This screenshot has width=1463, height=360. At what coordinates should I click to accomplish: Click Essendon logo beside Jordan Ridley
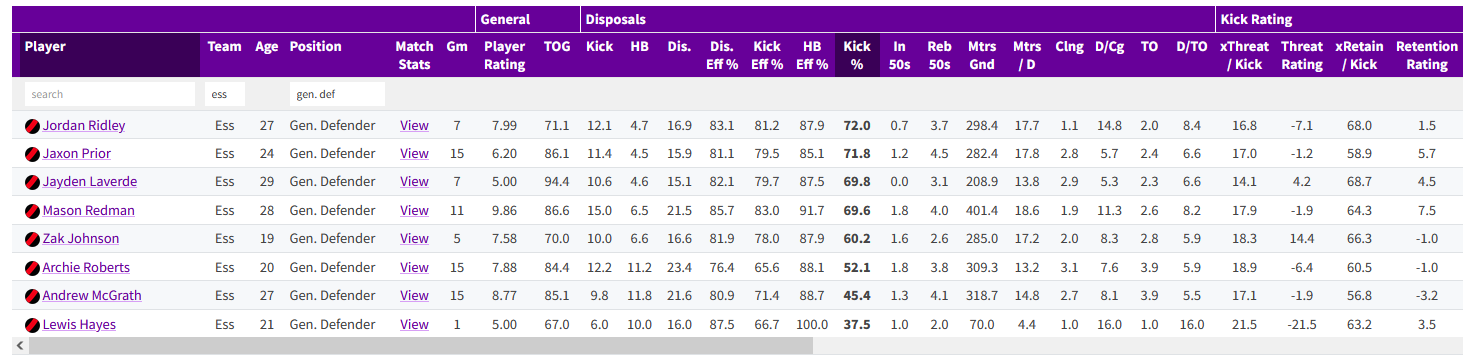[x=32, y=126]
